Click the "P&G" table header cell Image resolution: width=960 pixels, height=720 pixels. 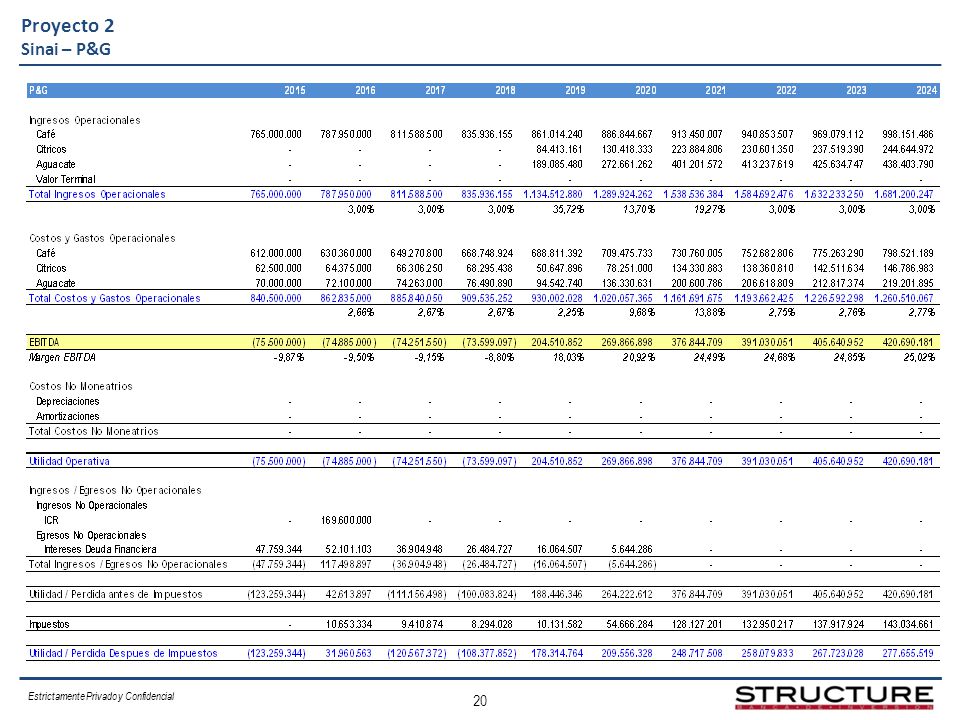point(38,90)
